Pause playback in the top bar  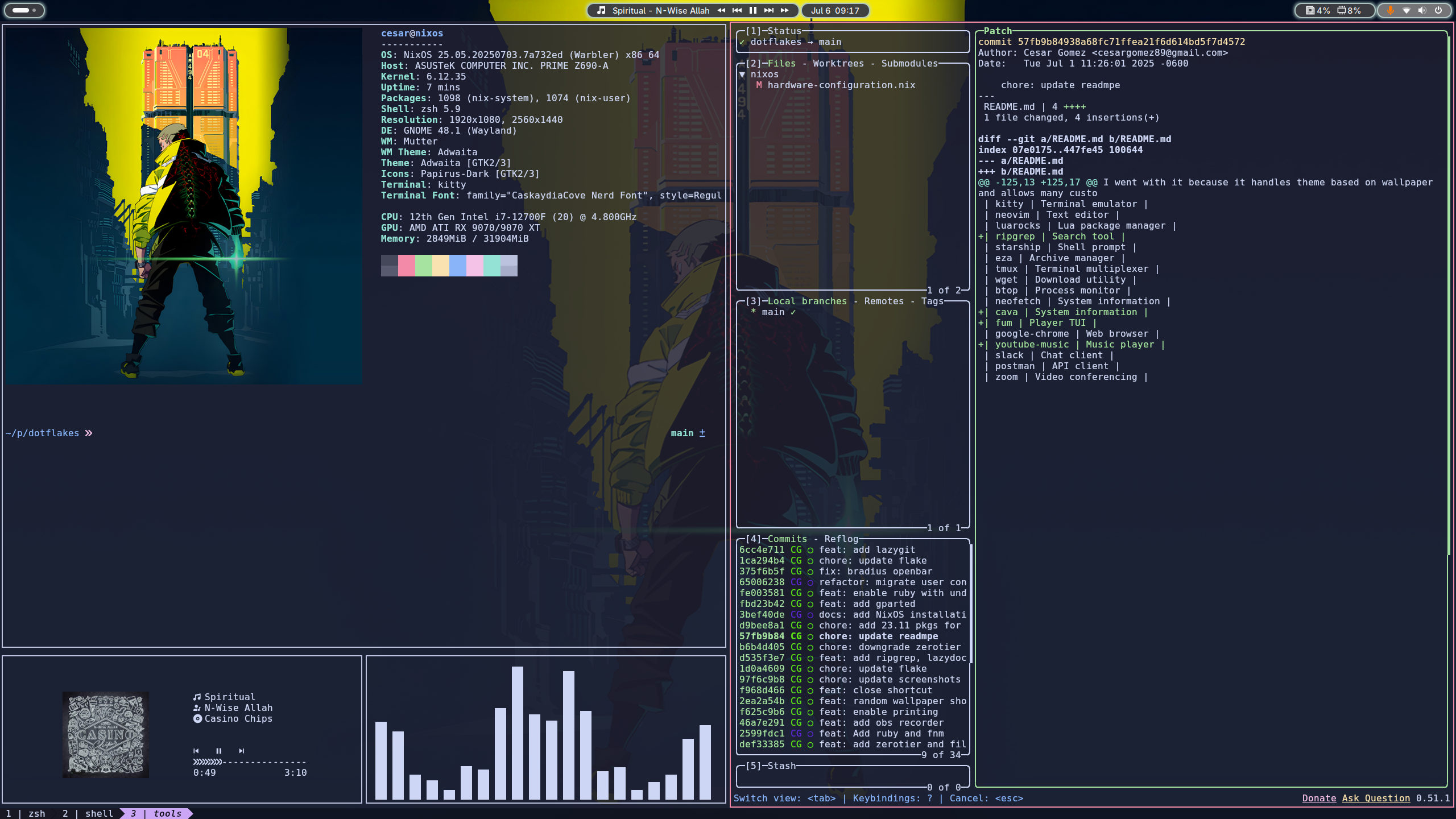point(753,10)
